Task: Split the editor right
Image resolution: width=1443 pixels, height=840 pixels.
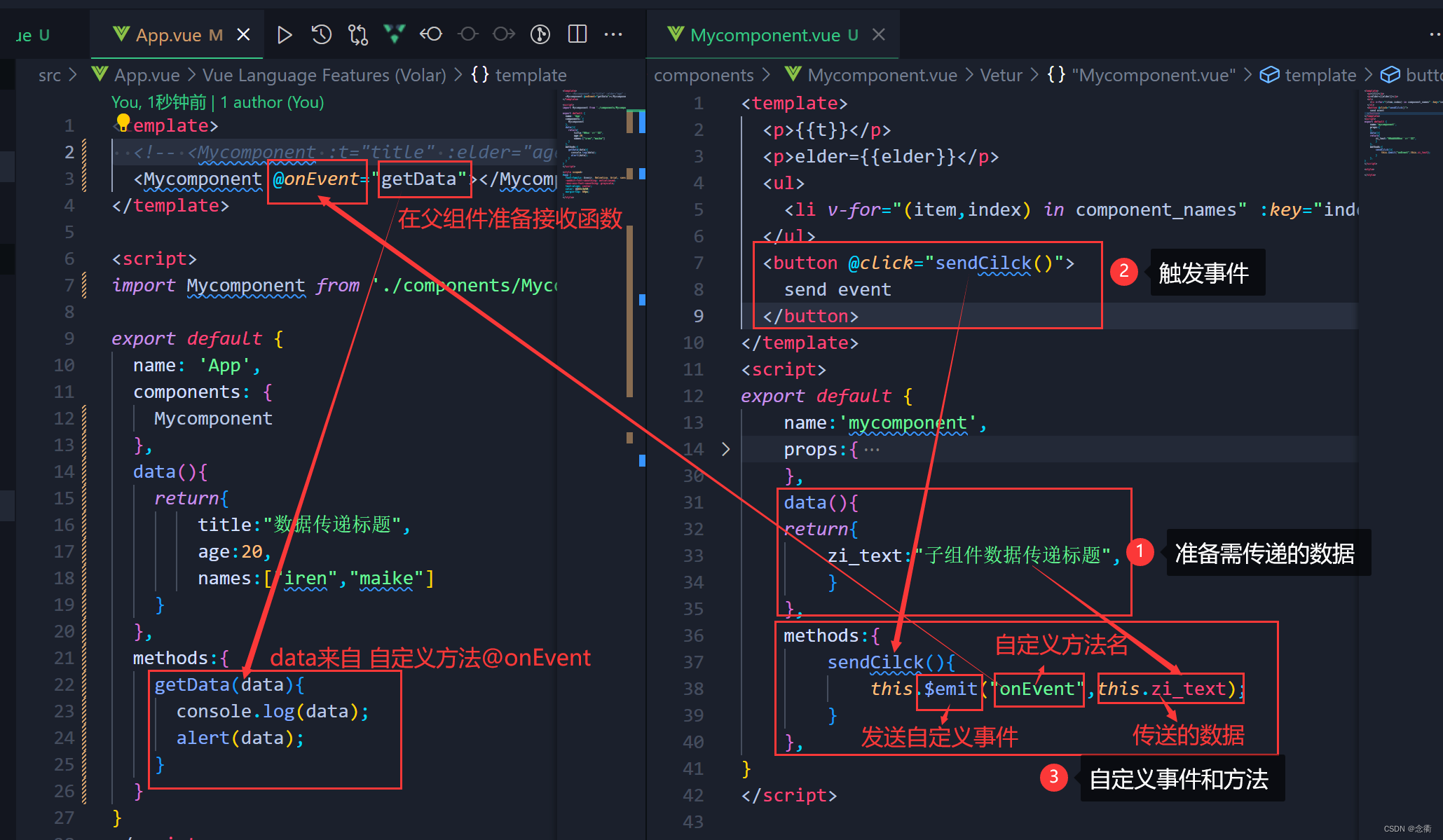Action: [x=577, y=34]
